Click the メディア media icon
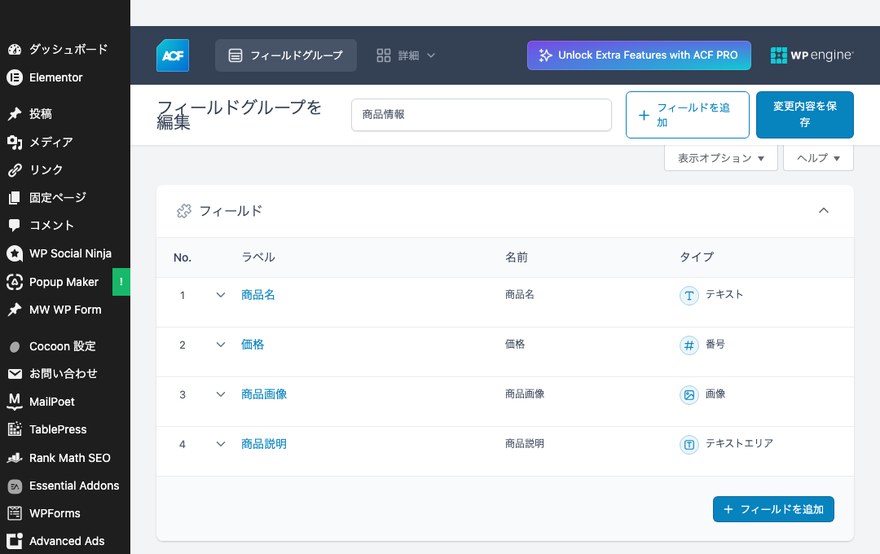The width and height of the screenshot is (880, 554). [x=15, y=142]
